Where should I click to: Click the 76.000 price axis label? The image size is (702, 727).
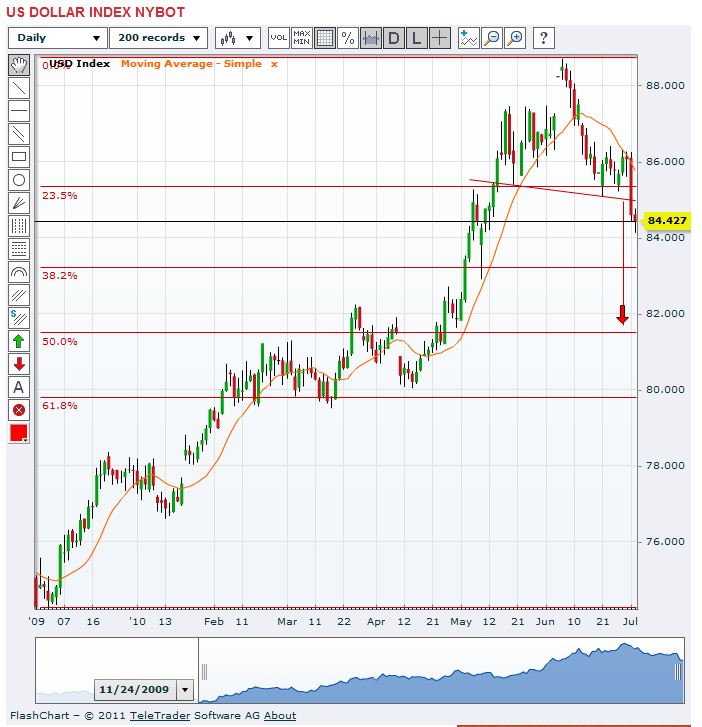pos(665,542)
